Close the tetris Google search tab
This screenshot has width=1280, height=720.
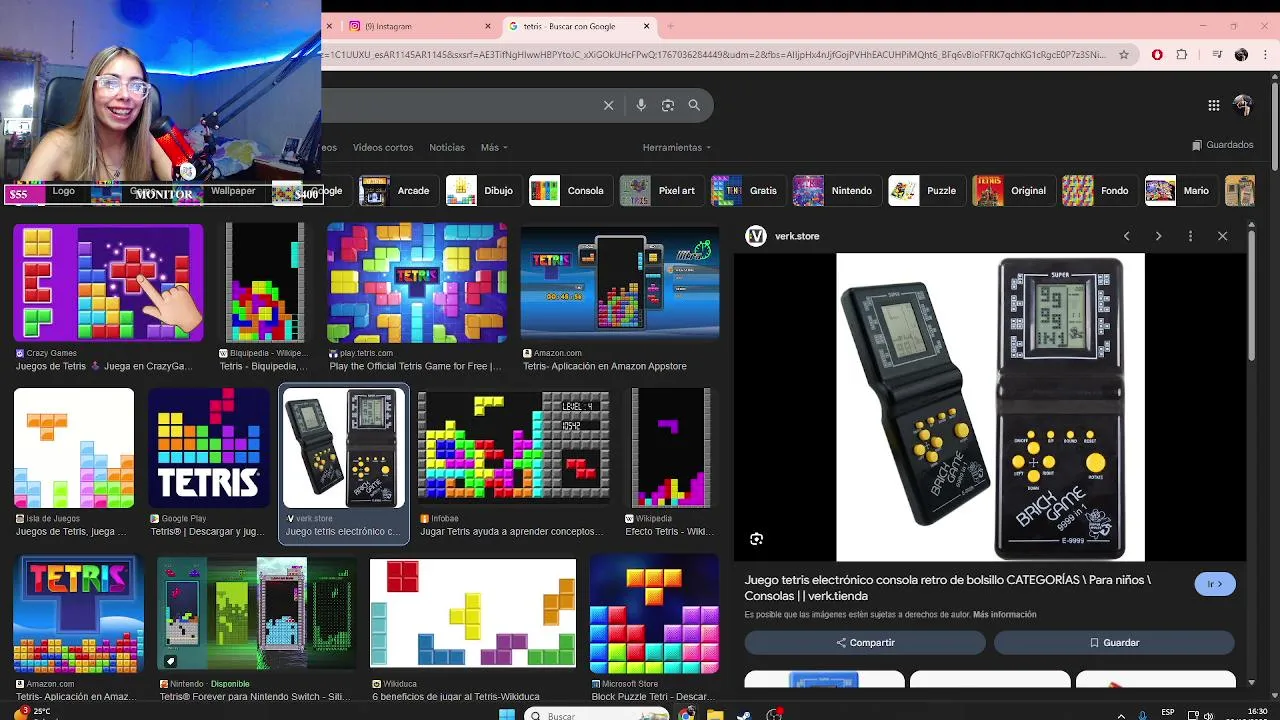tap(646, 26)
